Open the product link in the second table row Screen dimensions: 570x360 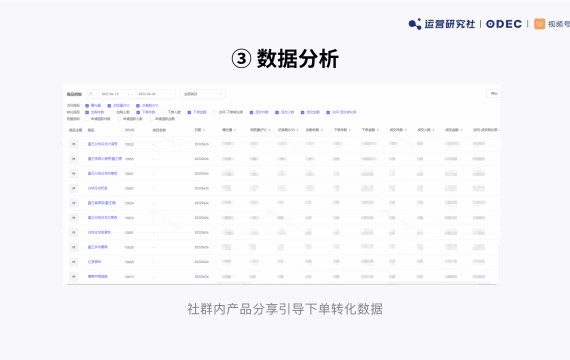click(105, 159)
